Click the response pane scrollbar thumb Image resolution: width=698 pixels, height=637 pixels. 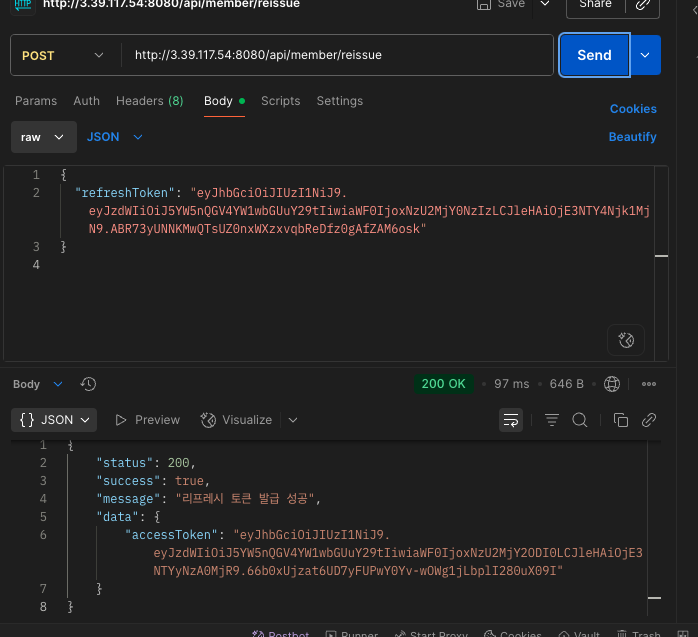(x=654, y=598)
